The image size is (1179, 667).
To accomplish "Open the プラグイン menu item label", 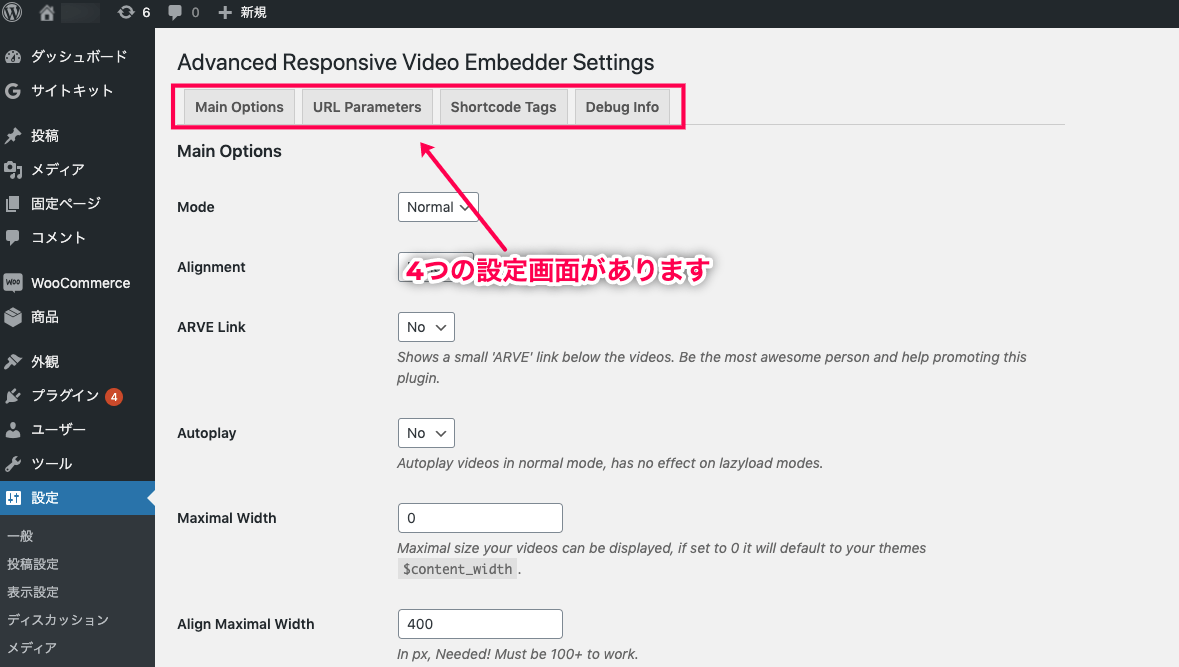I will [65, 396].
